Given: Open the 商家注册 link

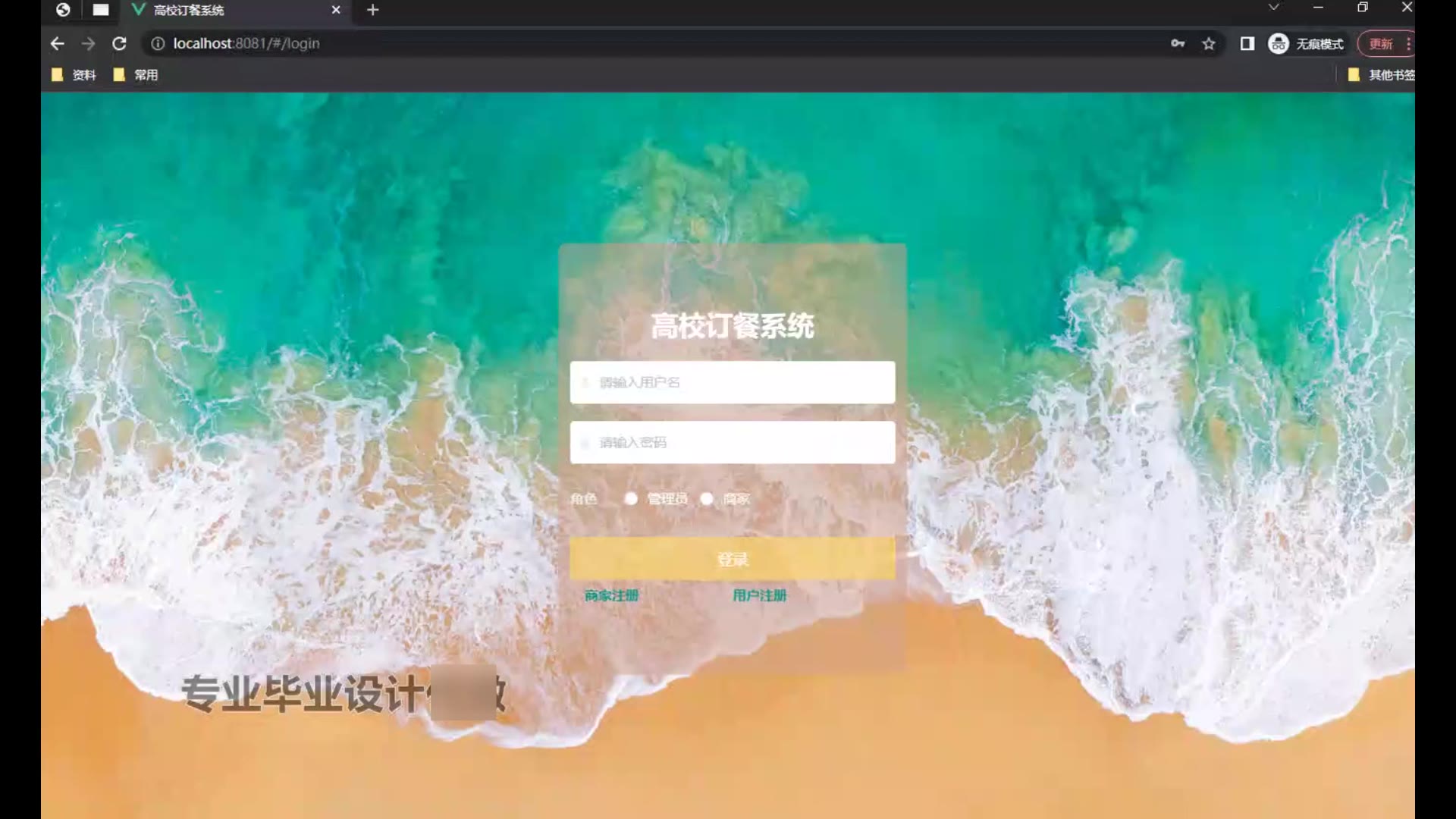Looking at the screenshot, I should click(611, 595).
